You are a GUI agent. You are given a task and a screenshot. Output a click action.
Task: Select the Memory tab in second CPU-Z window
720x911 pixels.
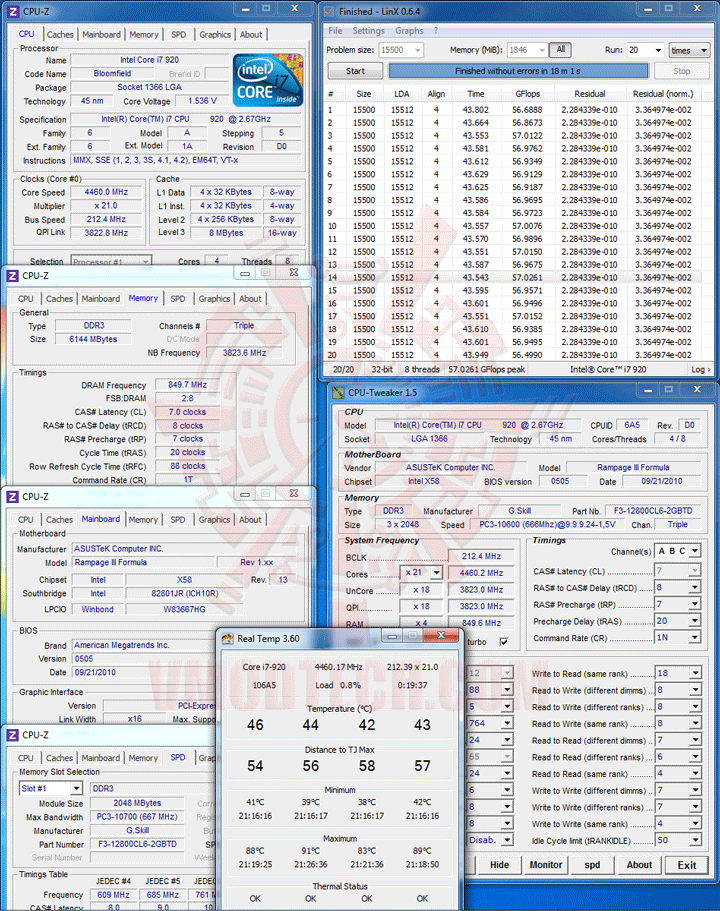tap(143, 298)
